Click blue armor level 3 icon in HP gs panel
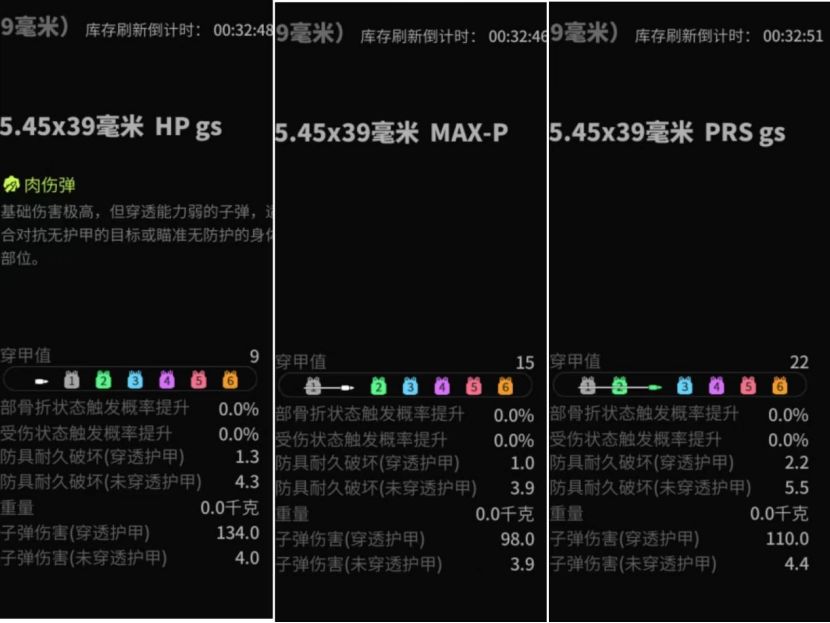Viewport: 830px width, 623px height. point(136,380)
